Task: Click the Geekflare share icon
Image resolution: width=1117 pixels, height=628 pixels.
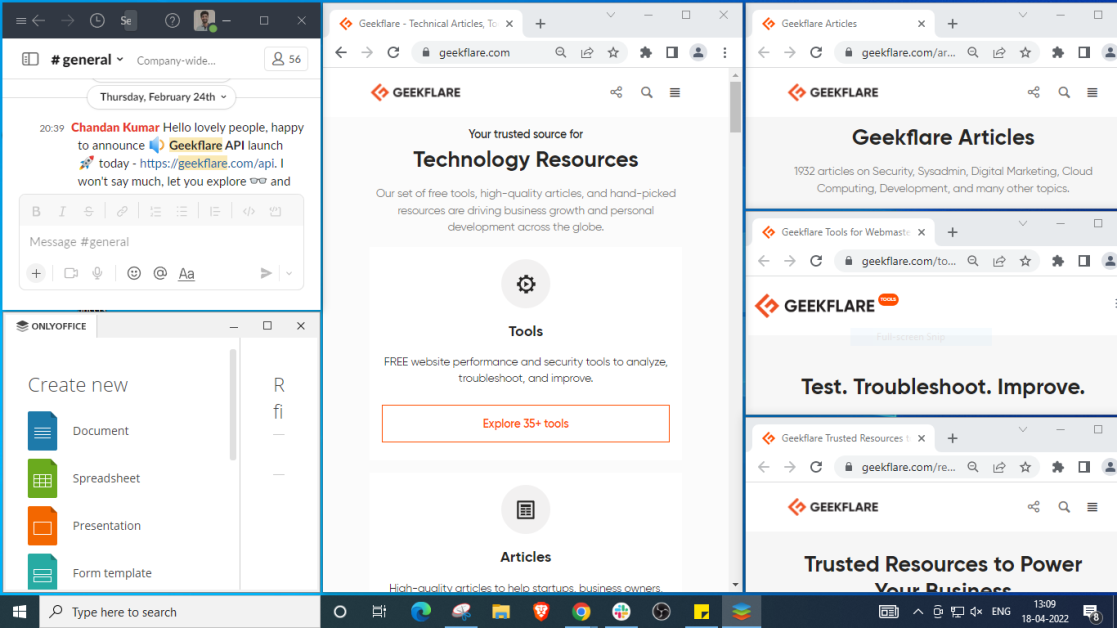Action: tap(615, 92)
